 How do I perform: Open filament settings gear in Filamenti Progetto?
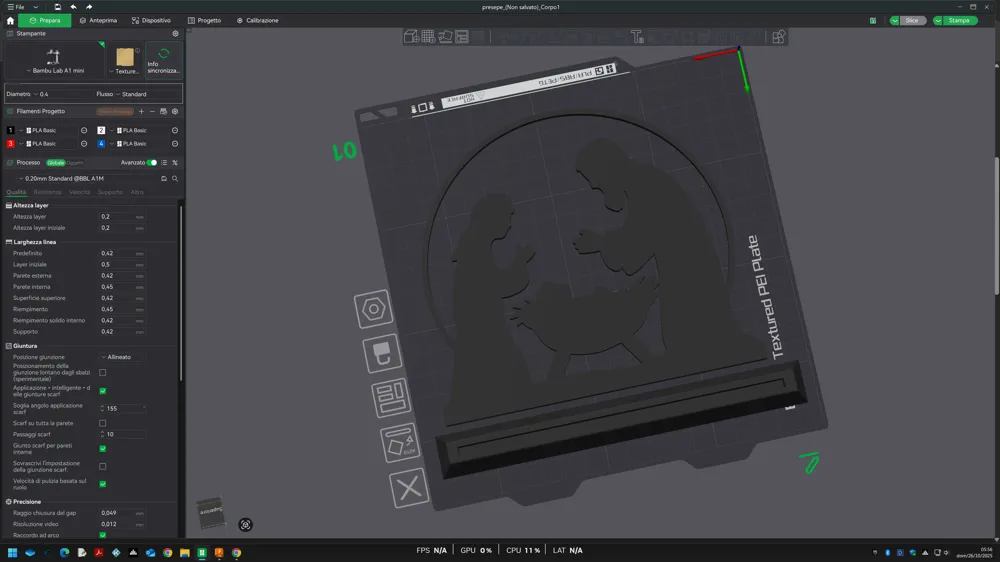pyautogui.click(x=175, y=111)
